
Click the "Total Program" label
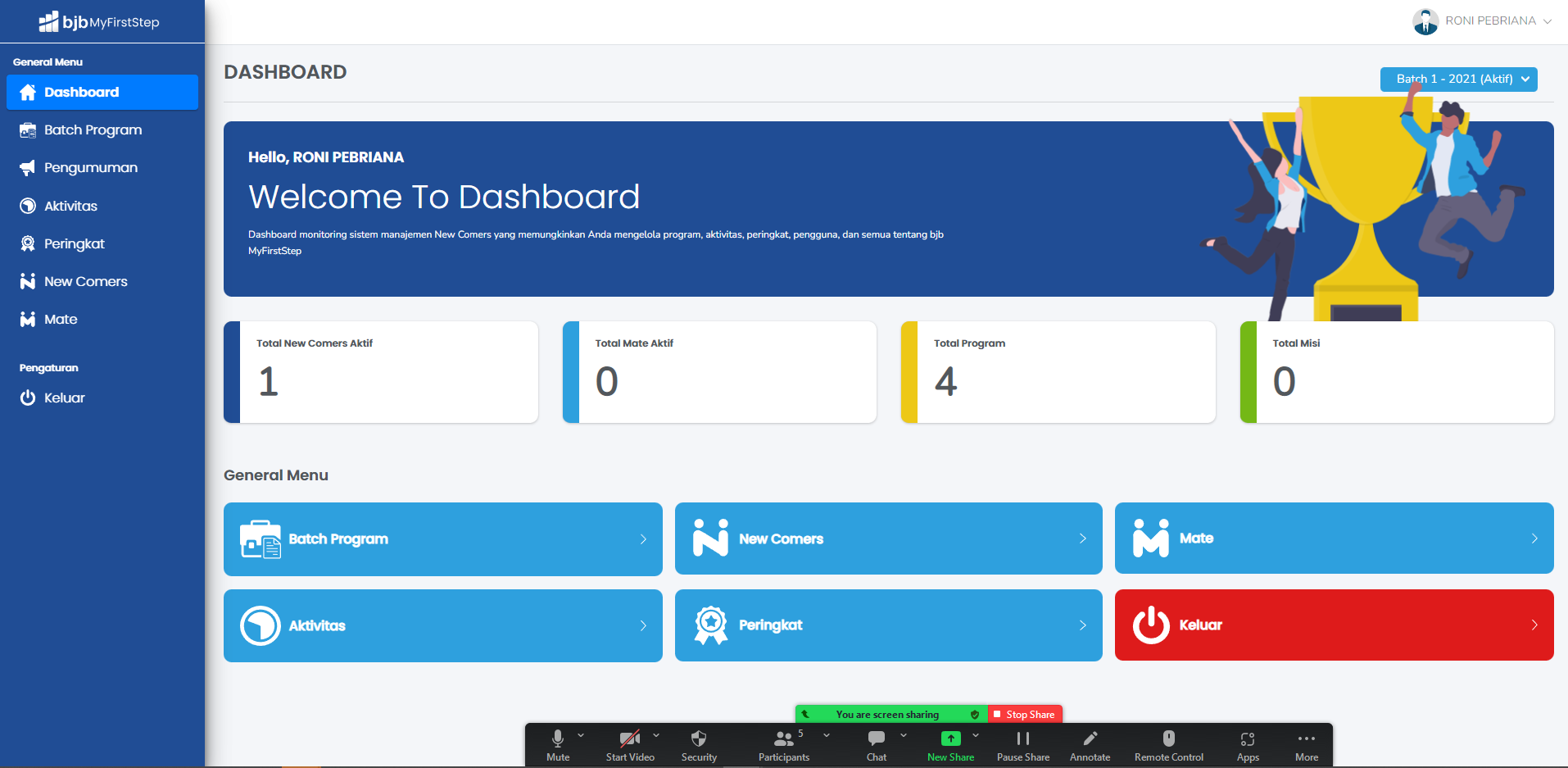(969, 343)
